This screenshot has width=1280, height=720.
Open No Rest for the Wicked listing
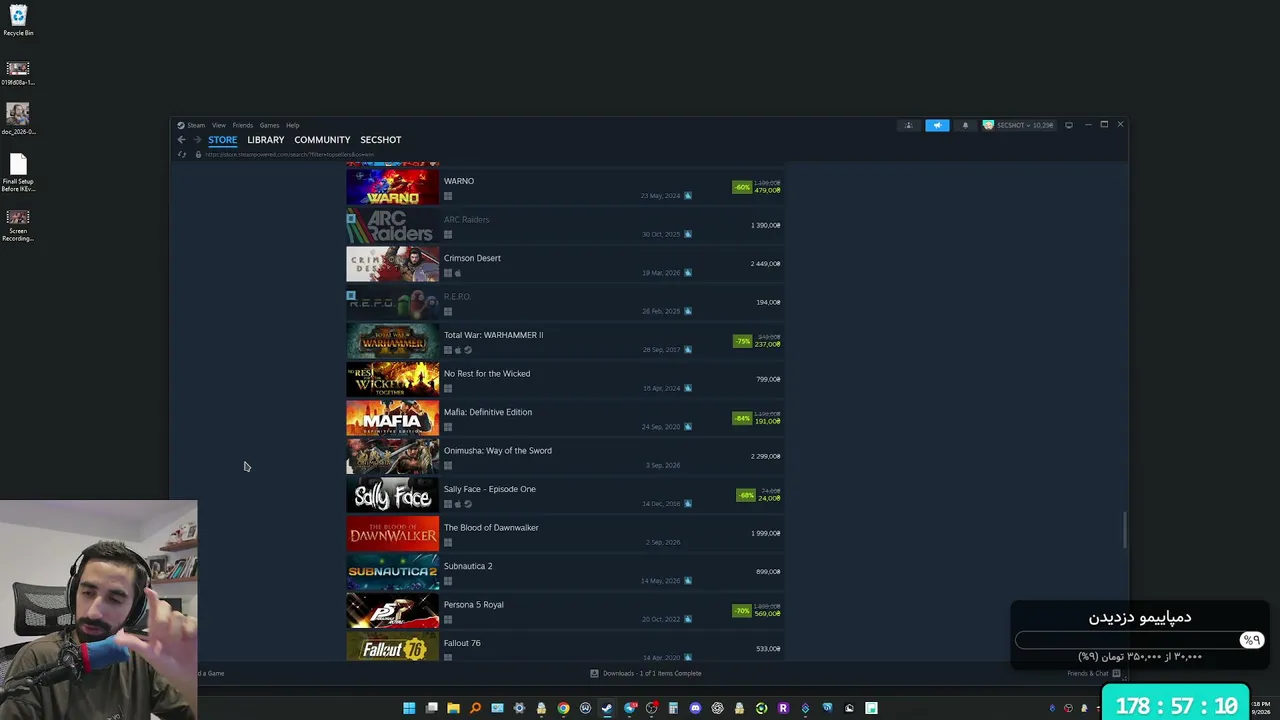coord(564,380)
